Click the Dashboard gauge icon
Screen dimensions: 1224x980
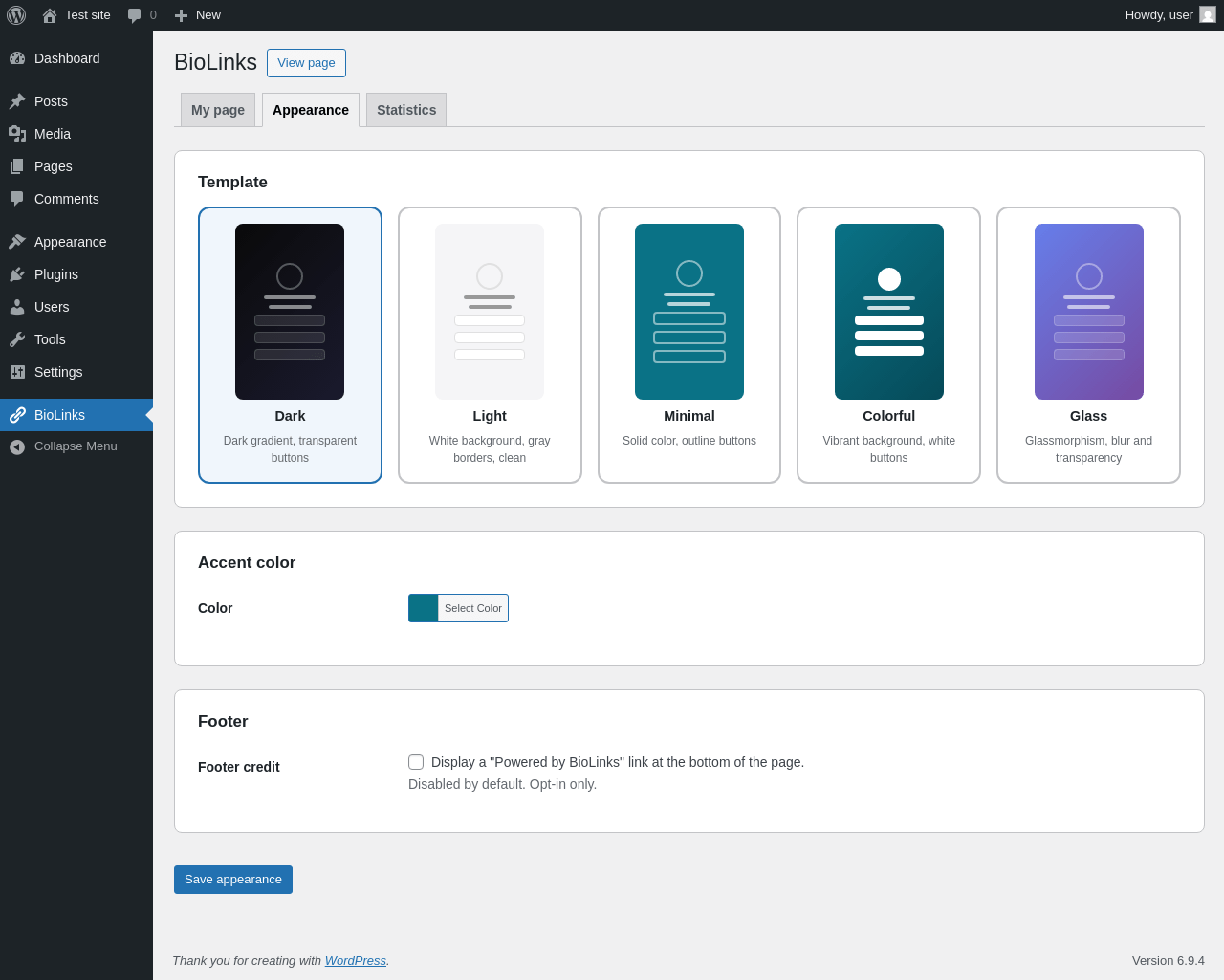coord(17,58)
